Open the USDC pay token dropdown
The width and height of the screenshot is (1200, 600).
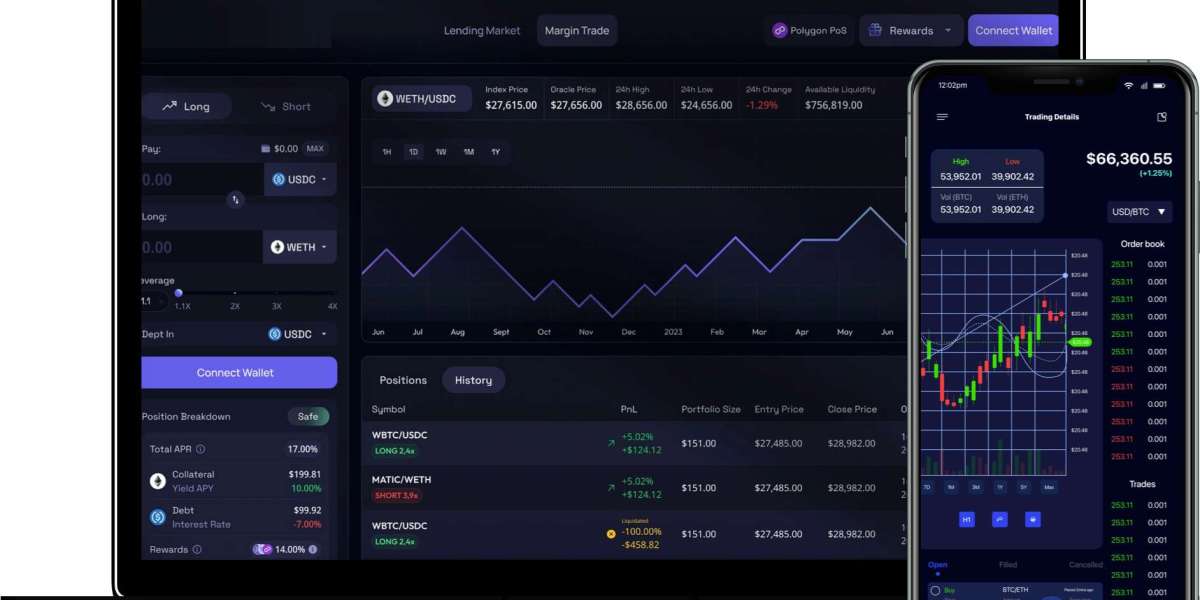[x=300, y=180]
